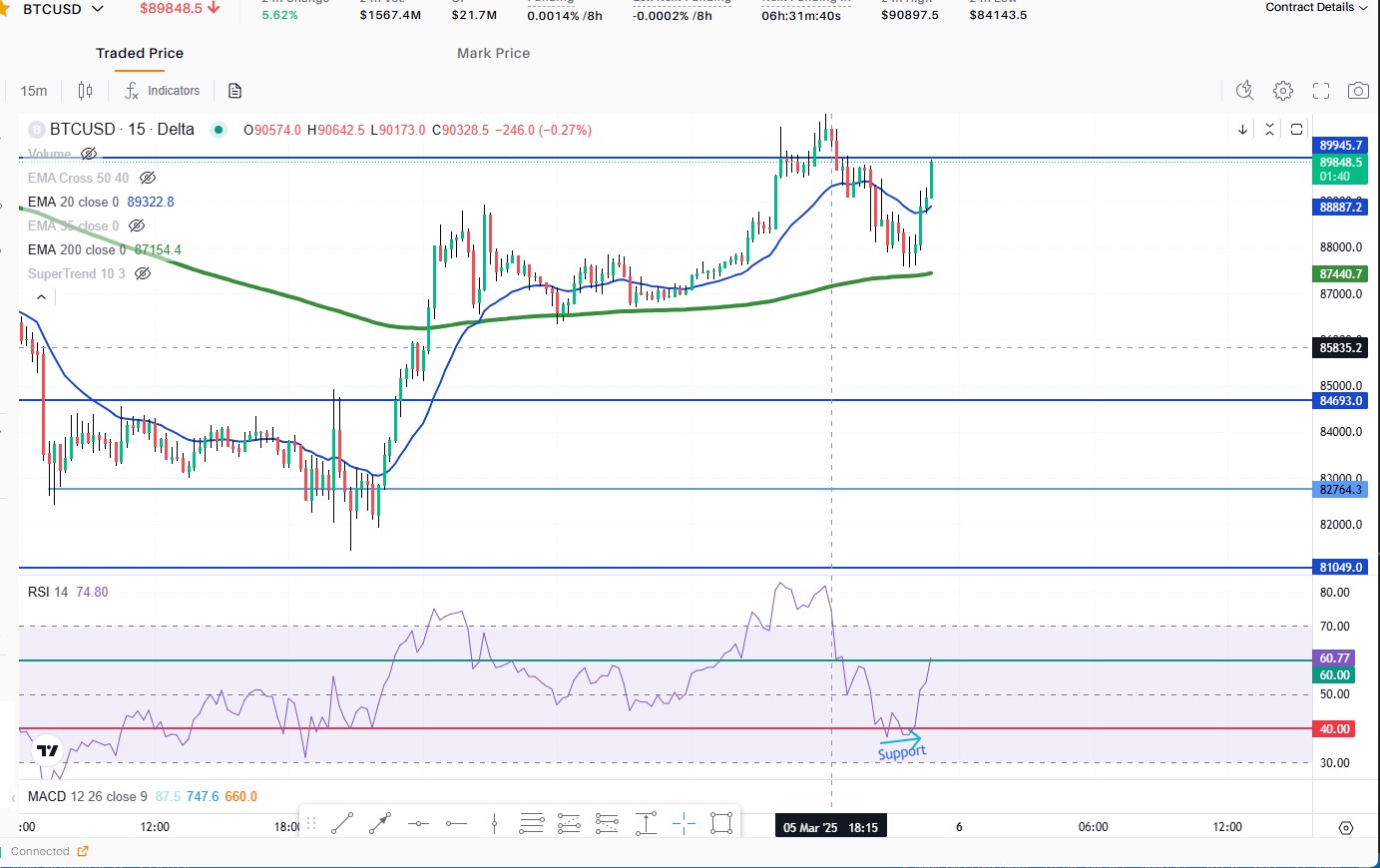Take a snapshot using the camera icon
The width and height of the screenshot is (1380, 868).
(1358, 91)
